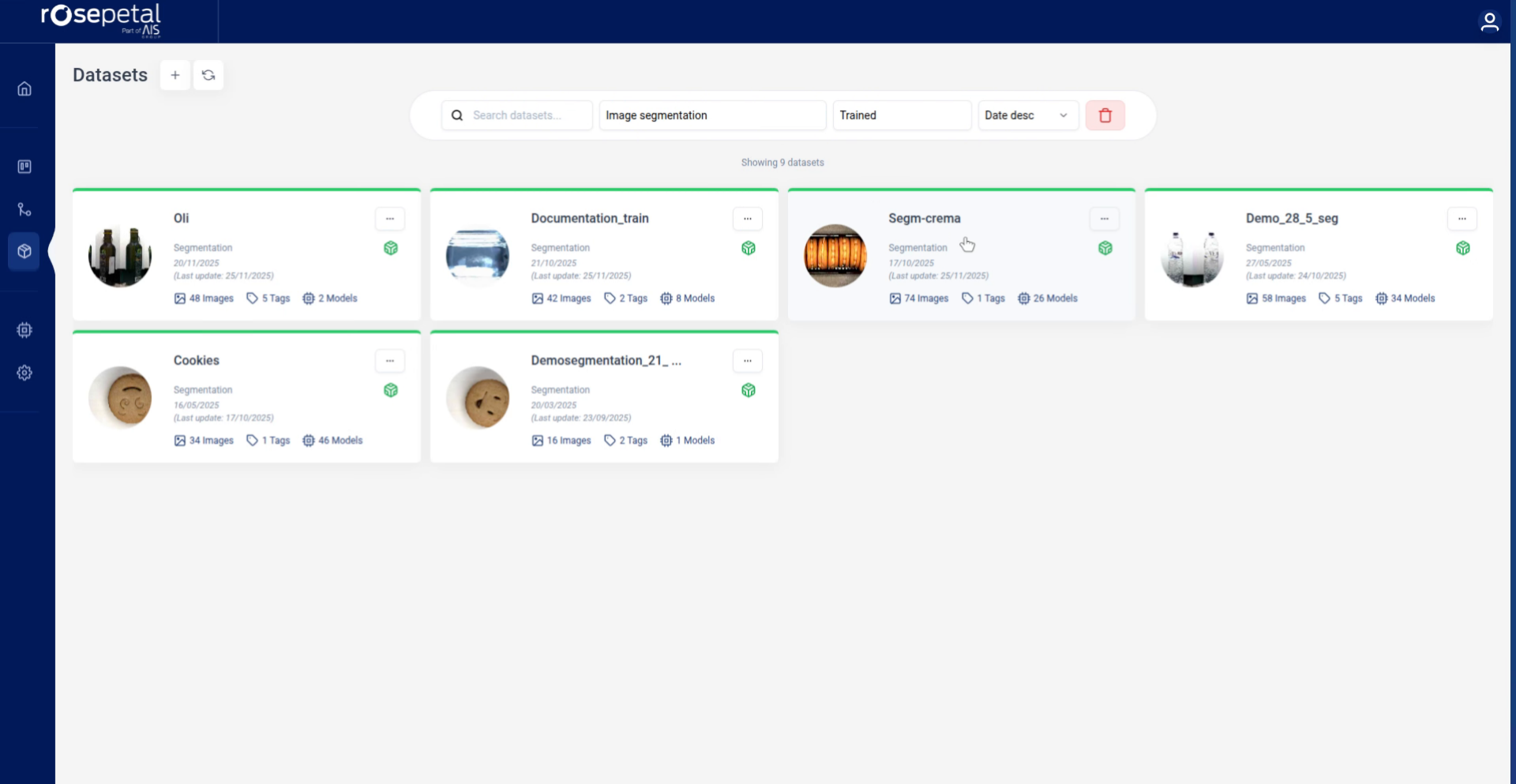Expand the Date desc sort dropdown
The image size is (1516, 784).
[x=1027, y=115]
